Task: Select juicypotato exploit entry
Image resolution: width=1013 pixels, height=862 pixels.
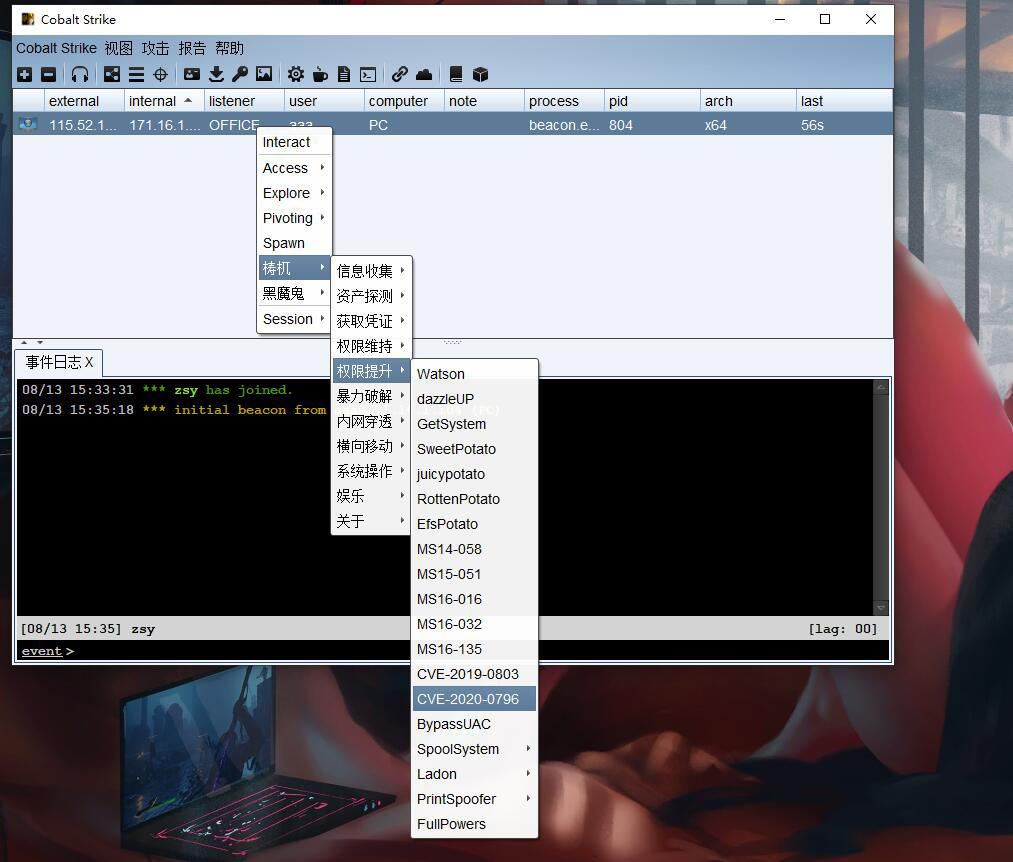Action: pyautogui.click(x=474, y=474)
